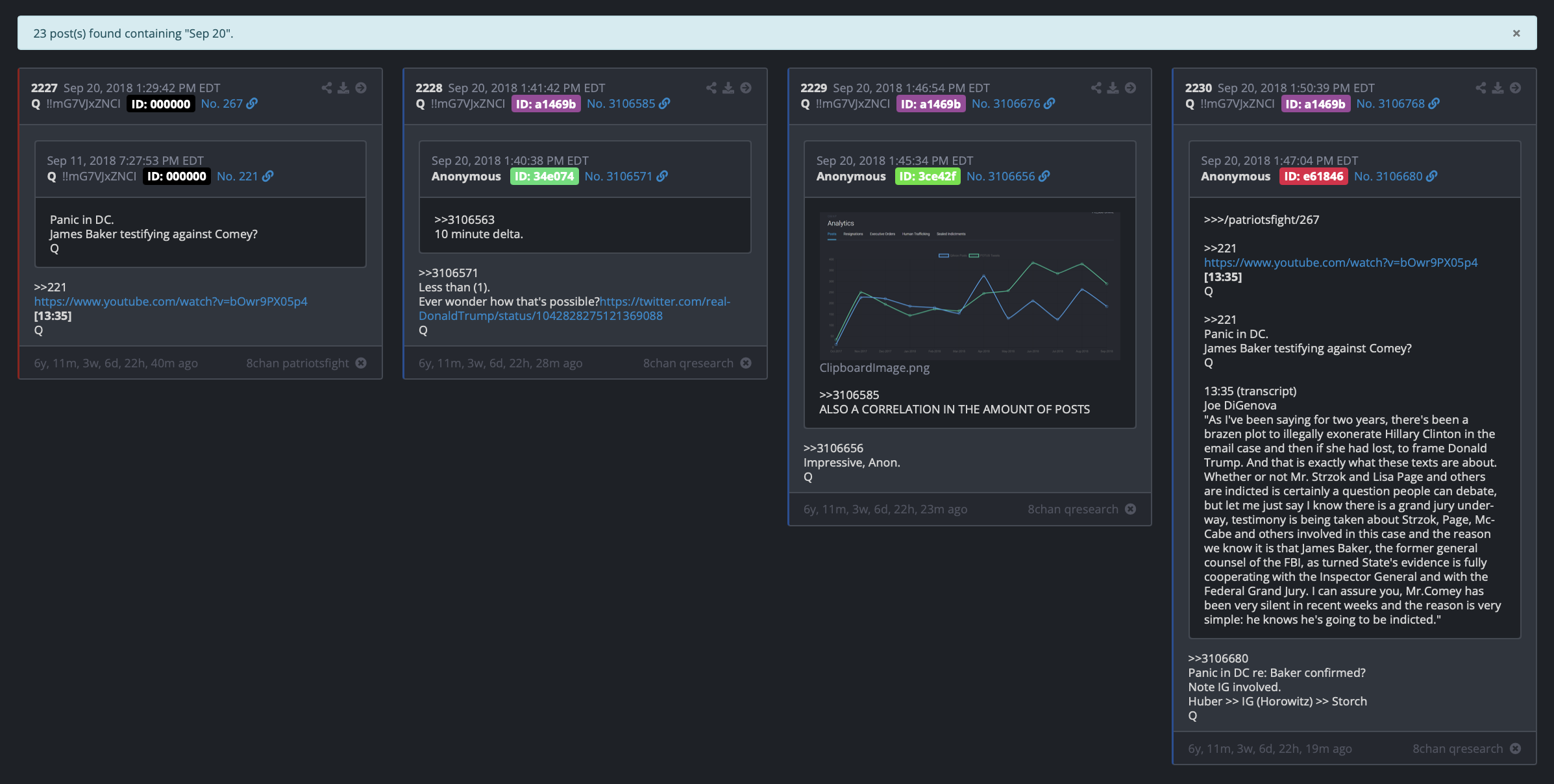Download post 2227
This screenshot has width=1554, height=784.
[x=343, y=88]
